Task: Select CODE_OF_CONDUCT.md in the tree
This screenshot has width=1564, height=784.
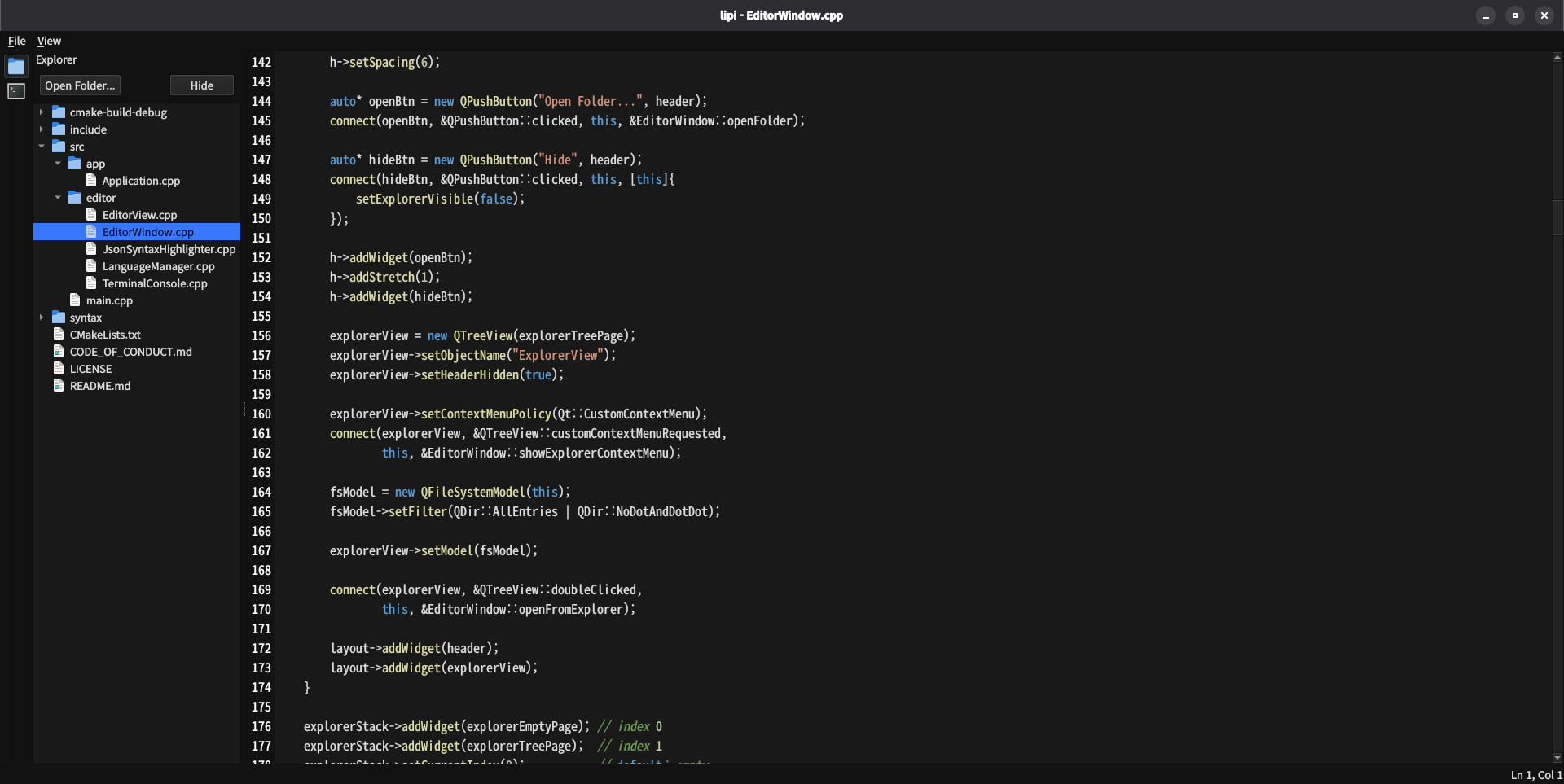Action: pyautogui.click(x=131, y=352)
